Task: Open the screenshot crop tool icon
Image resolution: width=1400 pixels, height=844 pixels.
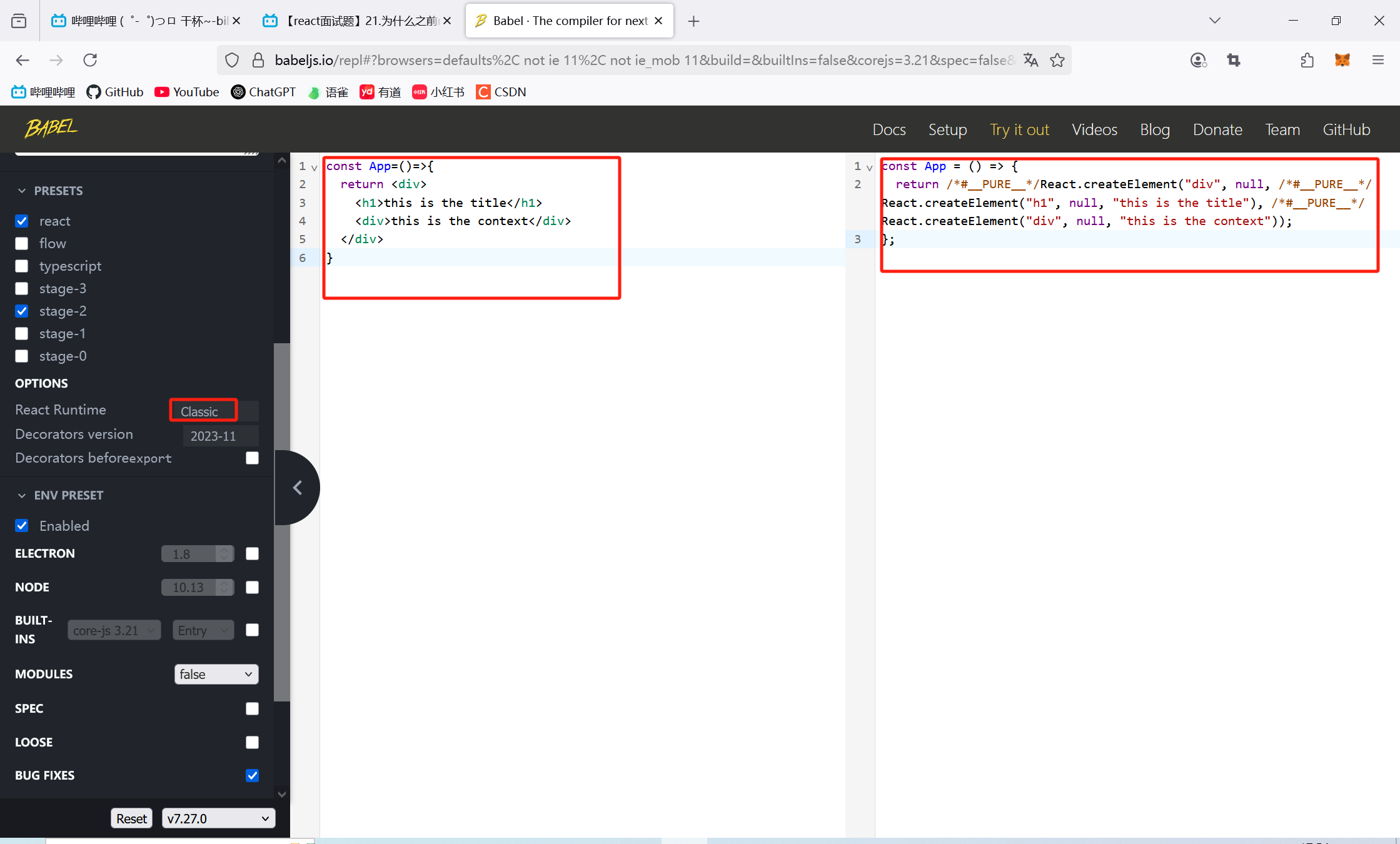Action: [1233, 60]
